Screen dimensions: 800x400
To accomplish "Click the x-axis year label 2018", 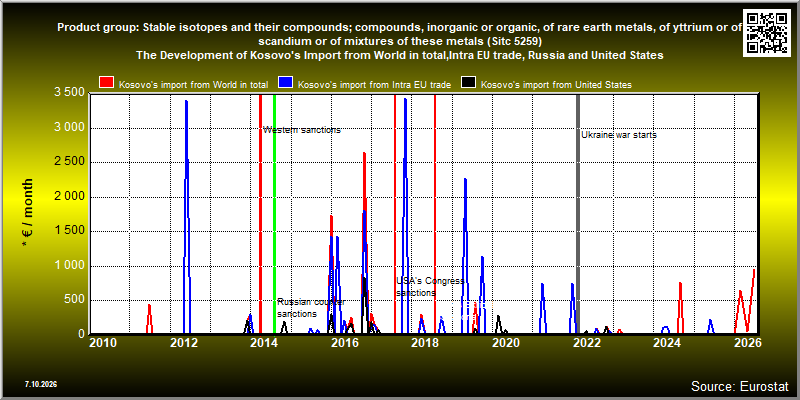I will [x=424, y=343].
